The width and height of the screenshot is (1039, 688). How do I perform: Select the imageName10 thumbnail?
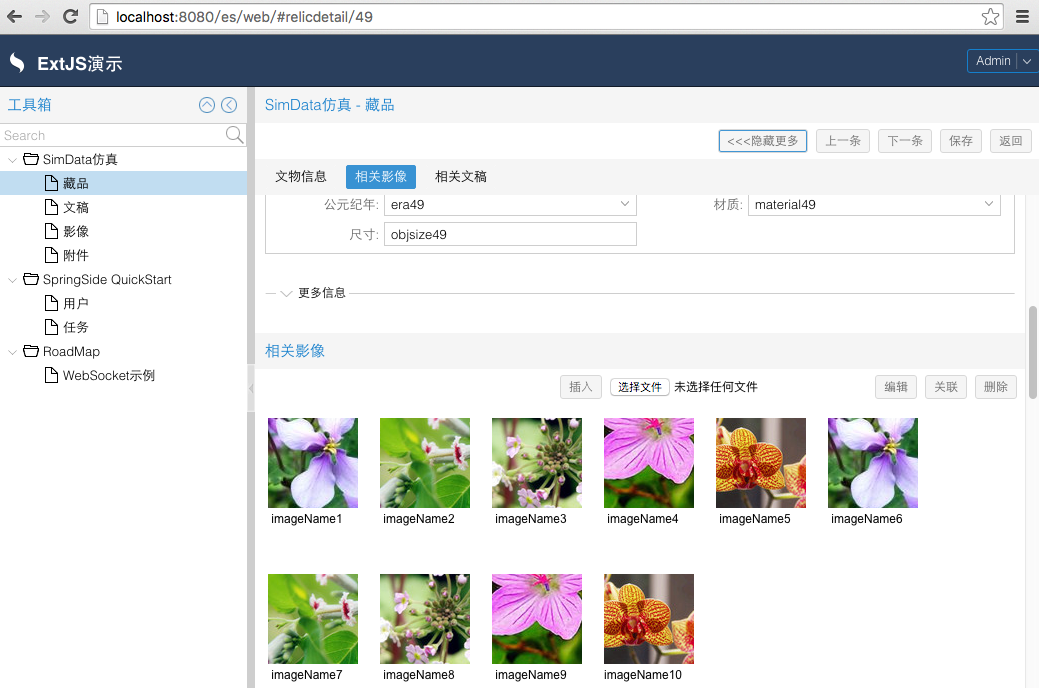[x=649, y=619]
